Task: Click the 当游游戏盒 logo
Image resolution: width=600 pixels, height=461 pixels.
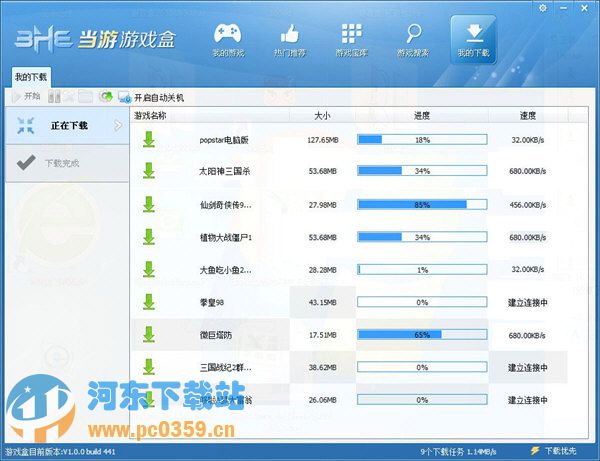Action: click(95, 39)
